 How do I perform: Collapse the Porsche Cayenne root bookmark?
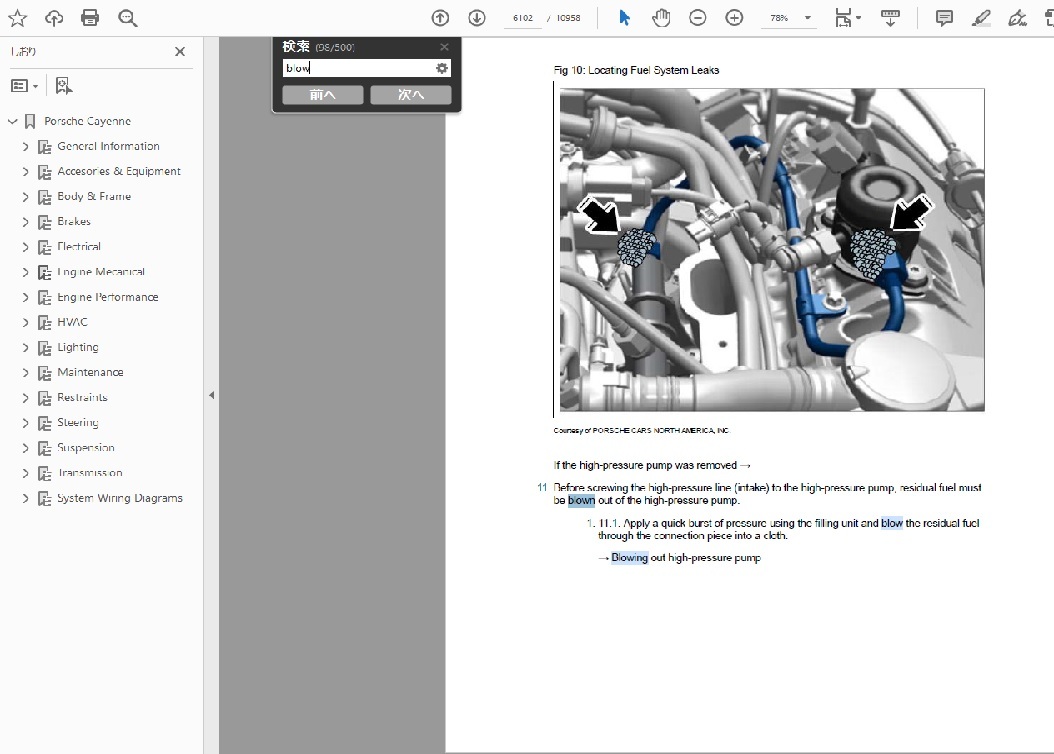[13, 122]
